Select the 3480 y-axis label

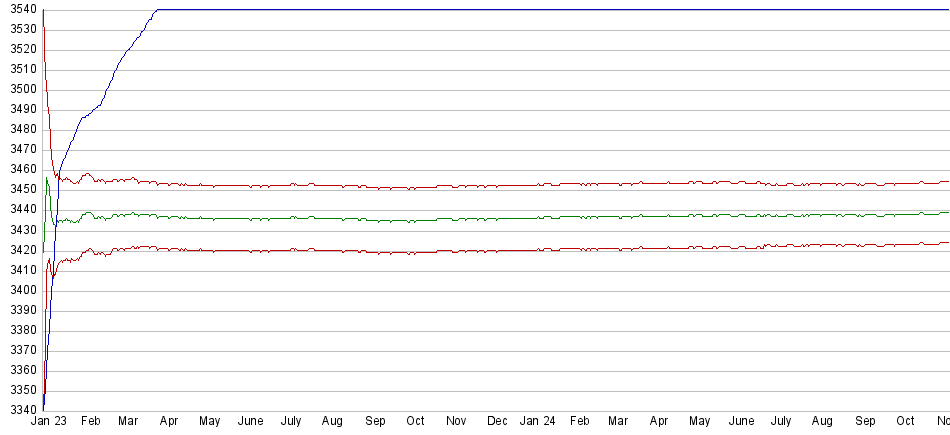(20, 129)
